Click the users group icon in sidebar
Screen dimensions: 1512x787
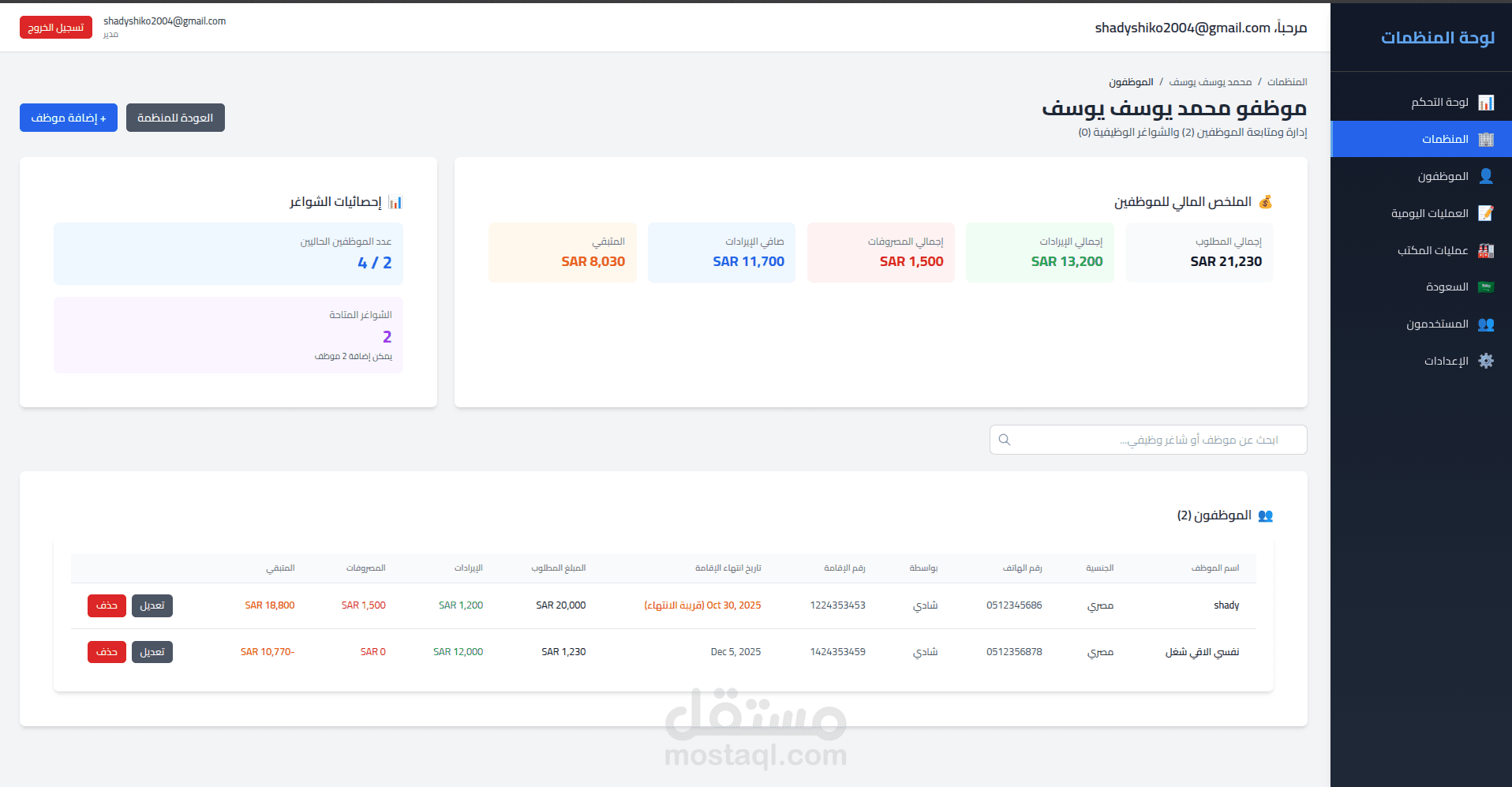pos(1486,324)
